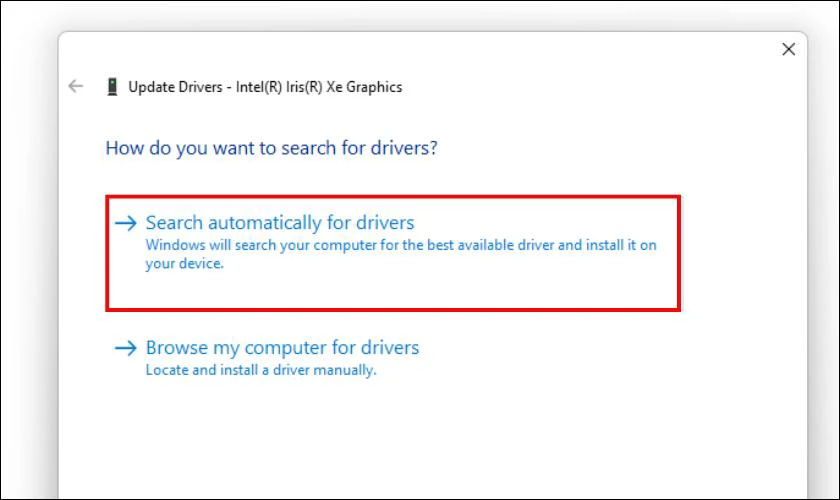Close the Update Drivers dialog
This screenshot has width=840, height=500.
788,49
